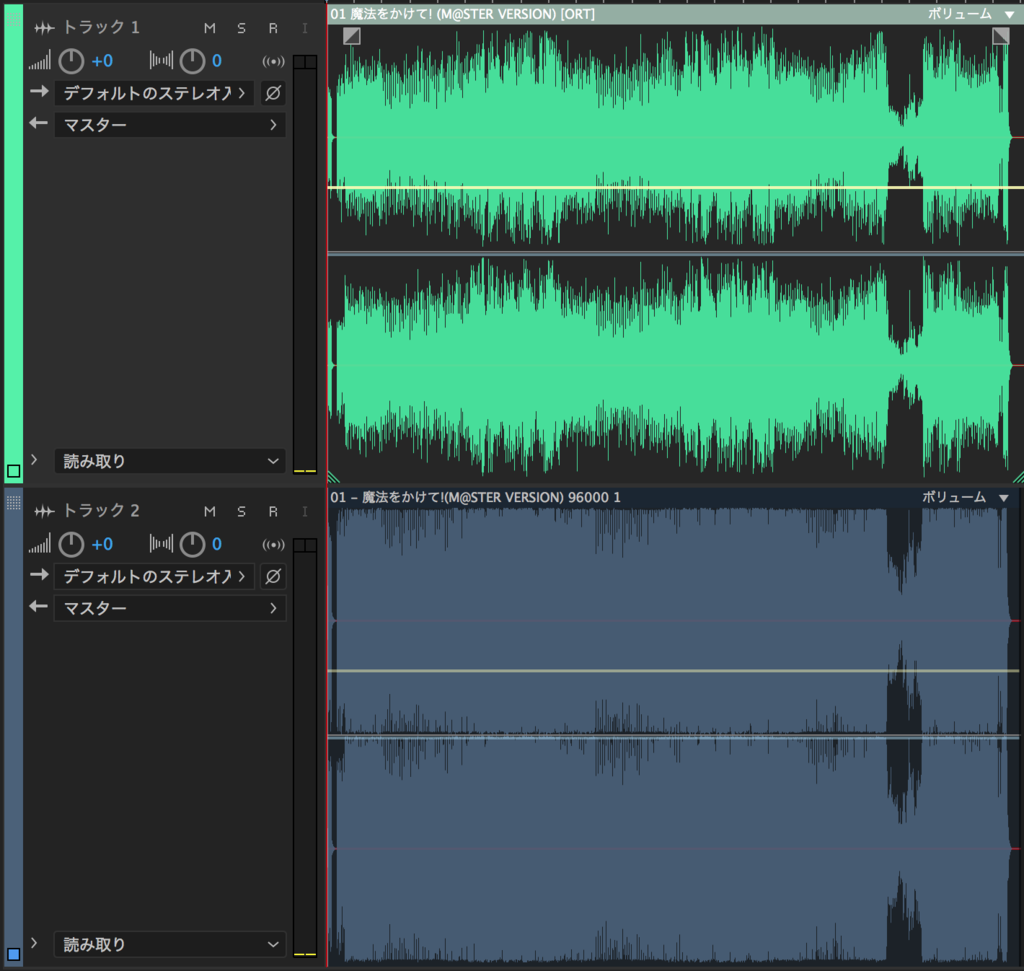
Task: Click Track 2 sum-to-mono icon
Action: [x=273, y=545]
